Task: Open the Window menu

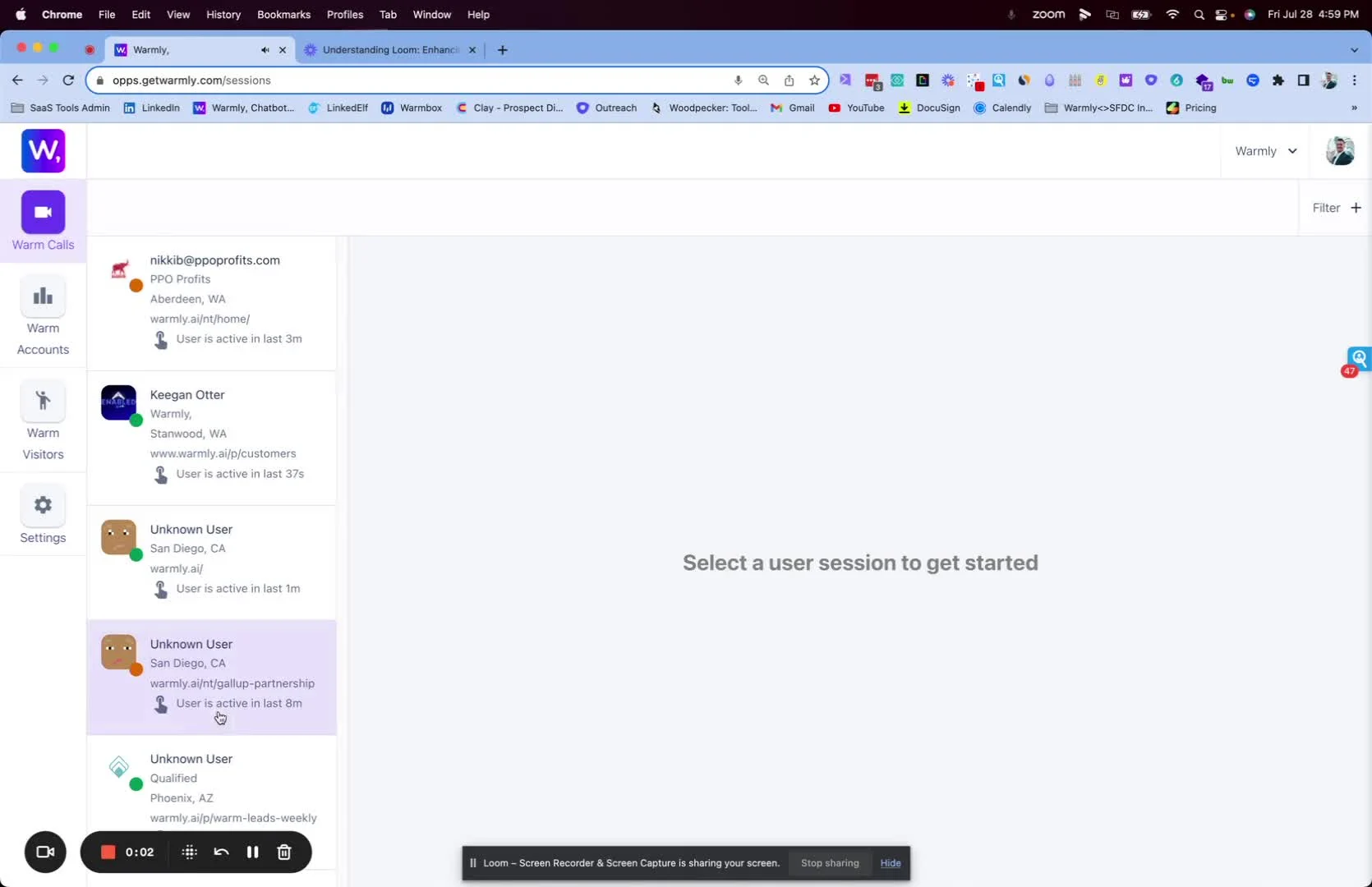Action: [432, 14]
